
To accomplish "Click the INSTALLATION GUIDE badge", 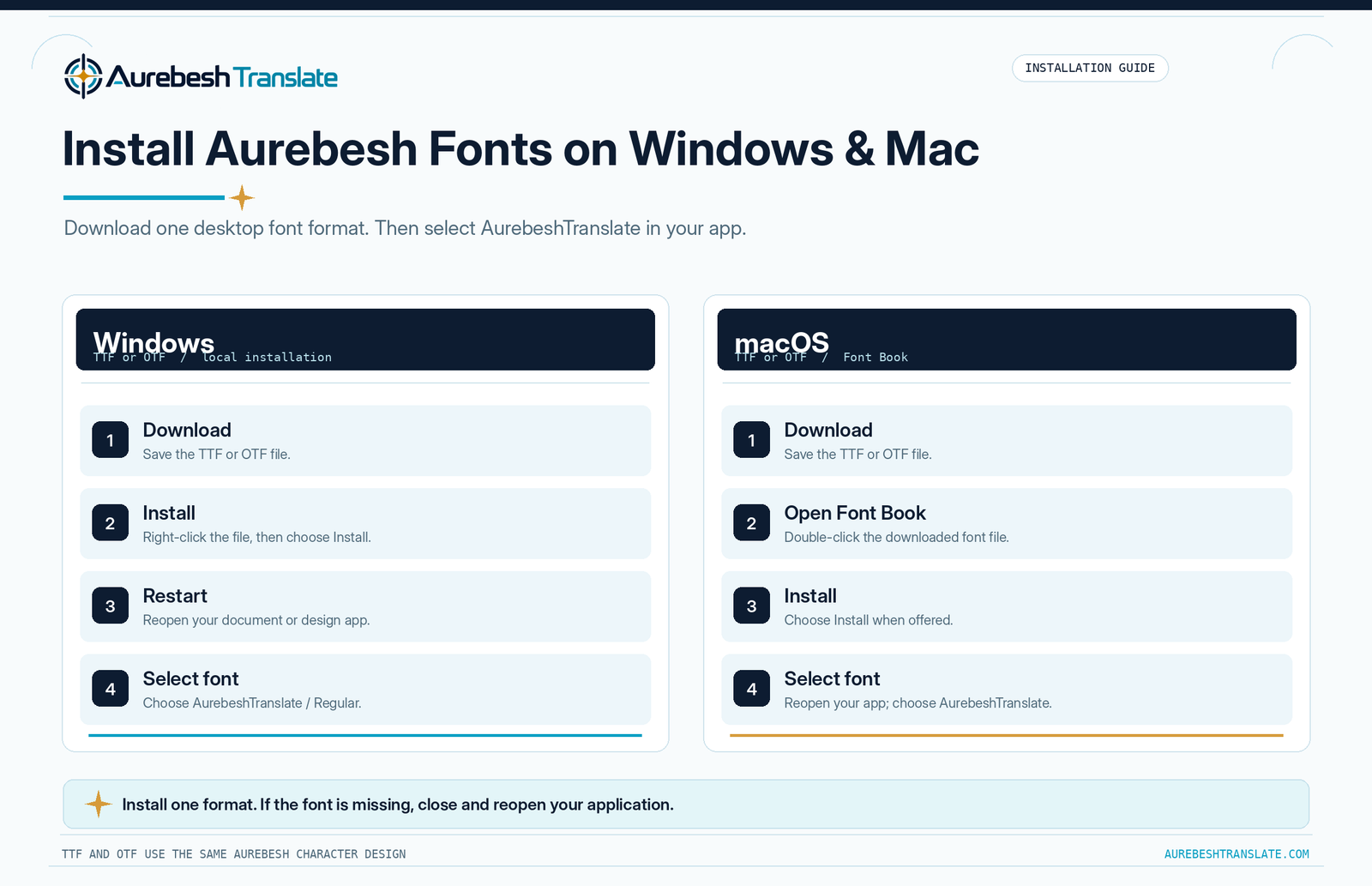I will point(1090,68).
